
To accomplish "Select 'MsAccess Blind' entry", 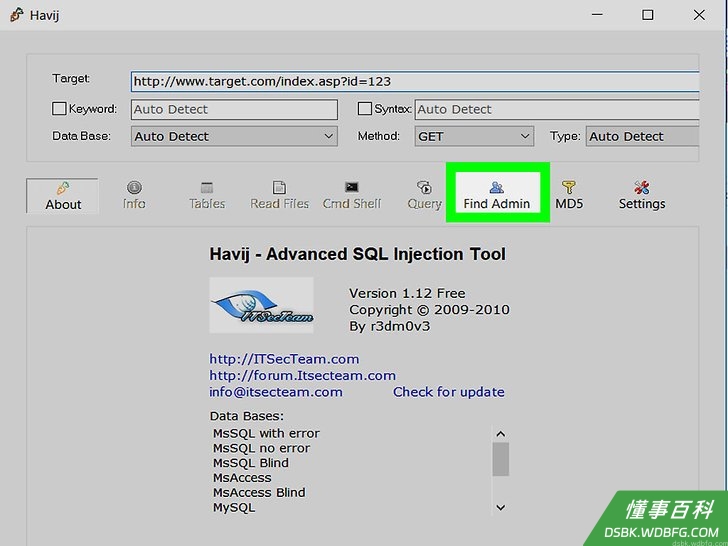I will pyautogui.click(x=259, y=493).
